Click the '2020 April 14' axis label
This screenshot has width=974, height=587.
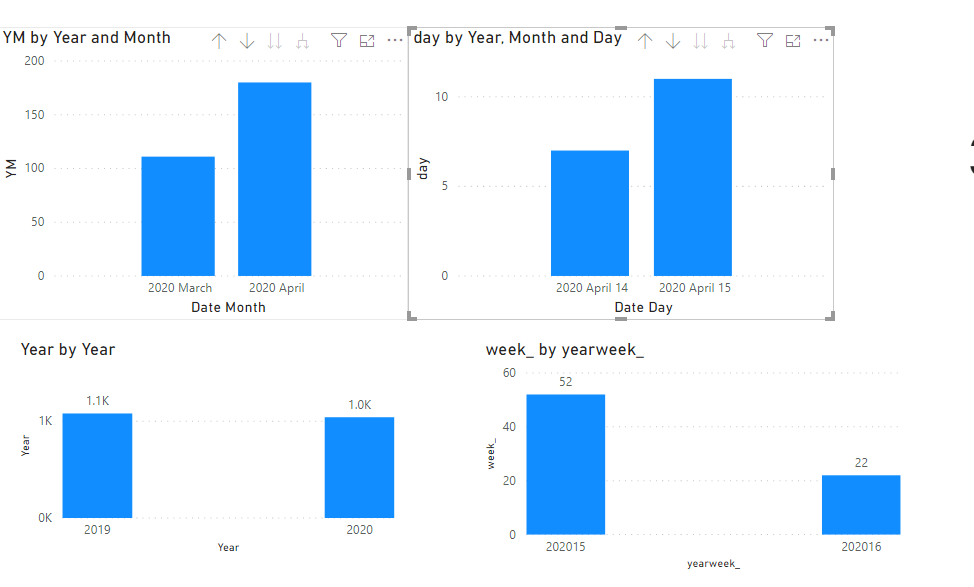tap(591, 288)
